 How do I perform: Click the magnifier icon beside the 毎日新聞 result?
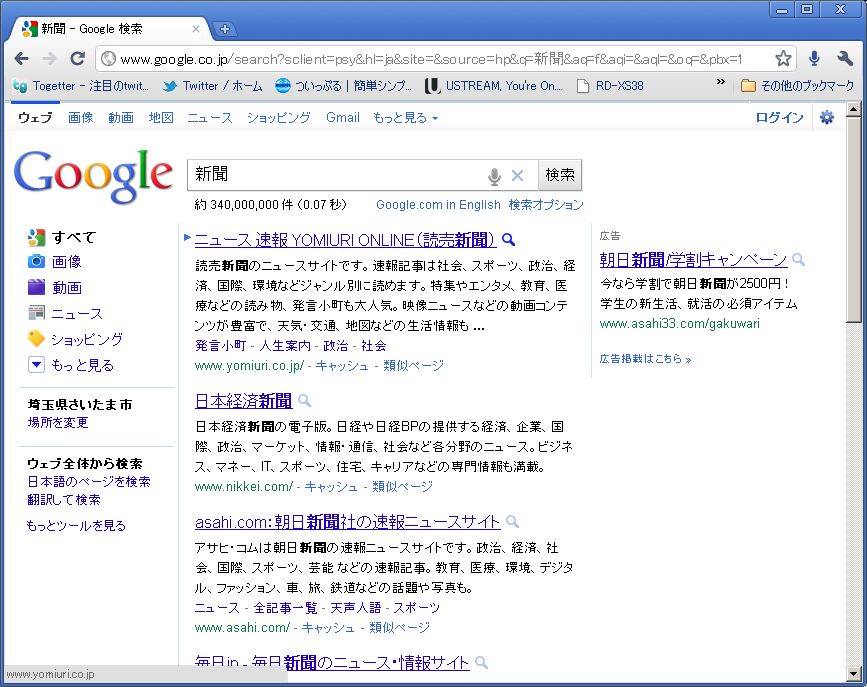pyautogui.click(x=482, y=662)
